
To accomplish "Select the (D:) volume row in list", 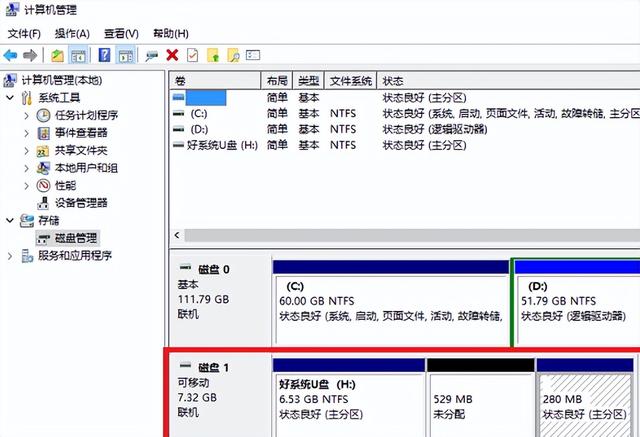I will (404, 129).
